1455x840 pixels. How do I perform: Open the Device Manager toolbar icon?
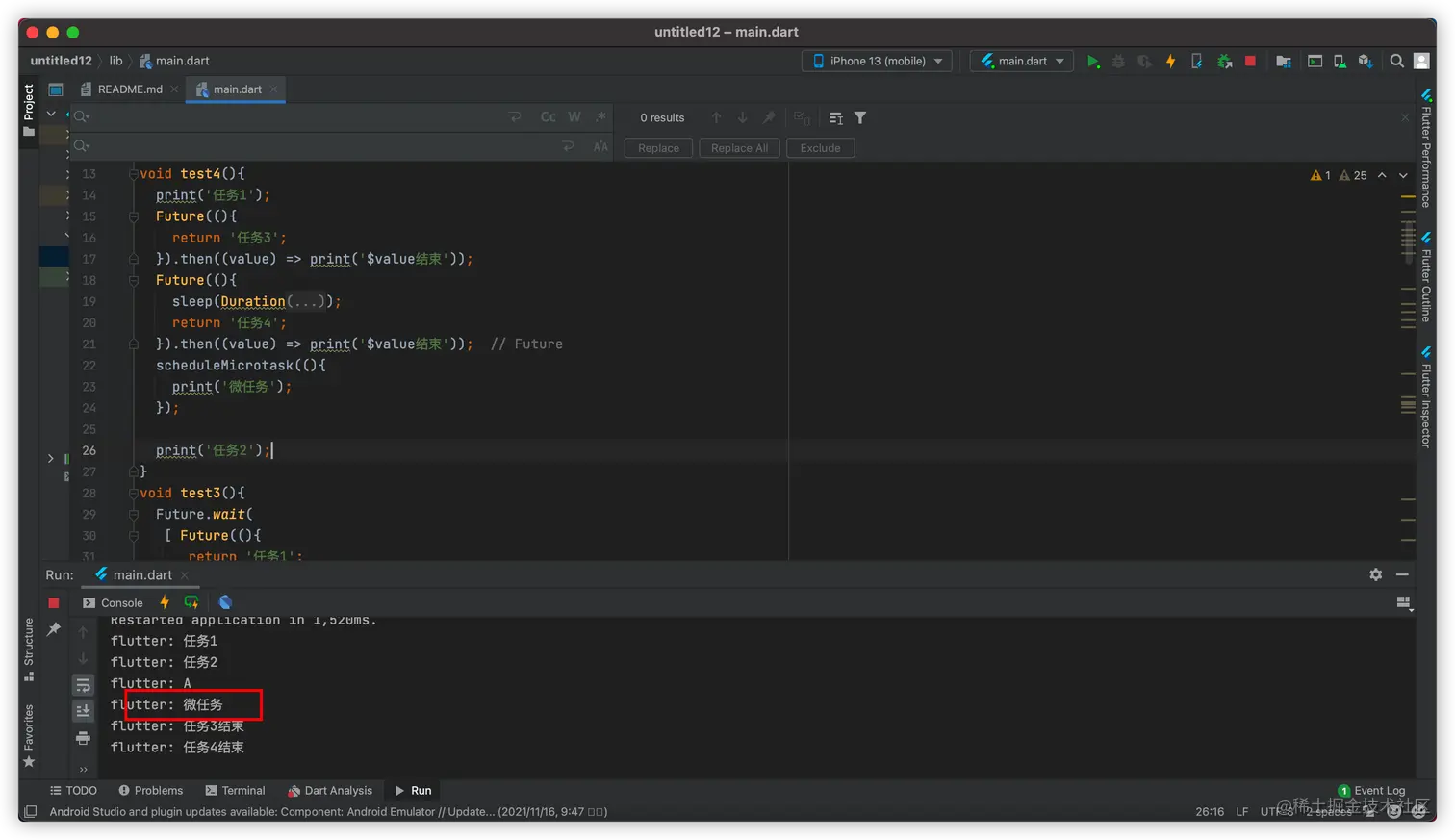[1340, 61]
